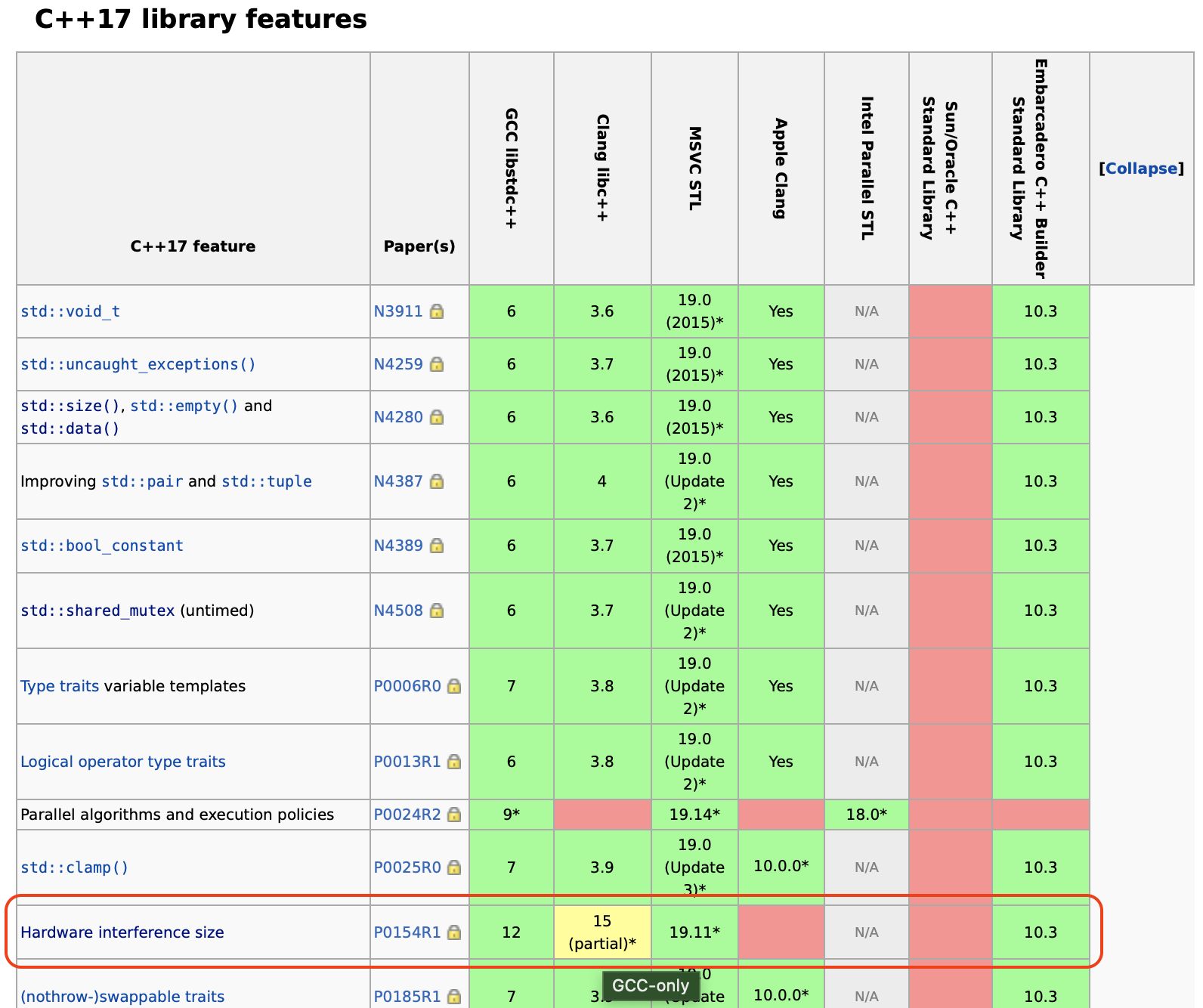
Task: Open paper P0025R0
Action: click(407, 867)
